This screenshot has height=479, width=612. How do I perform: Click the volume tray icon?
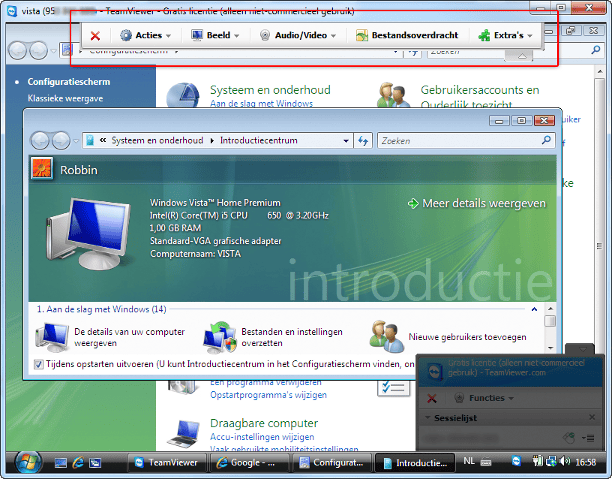565,462
